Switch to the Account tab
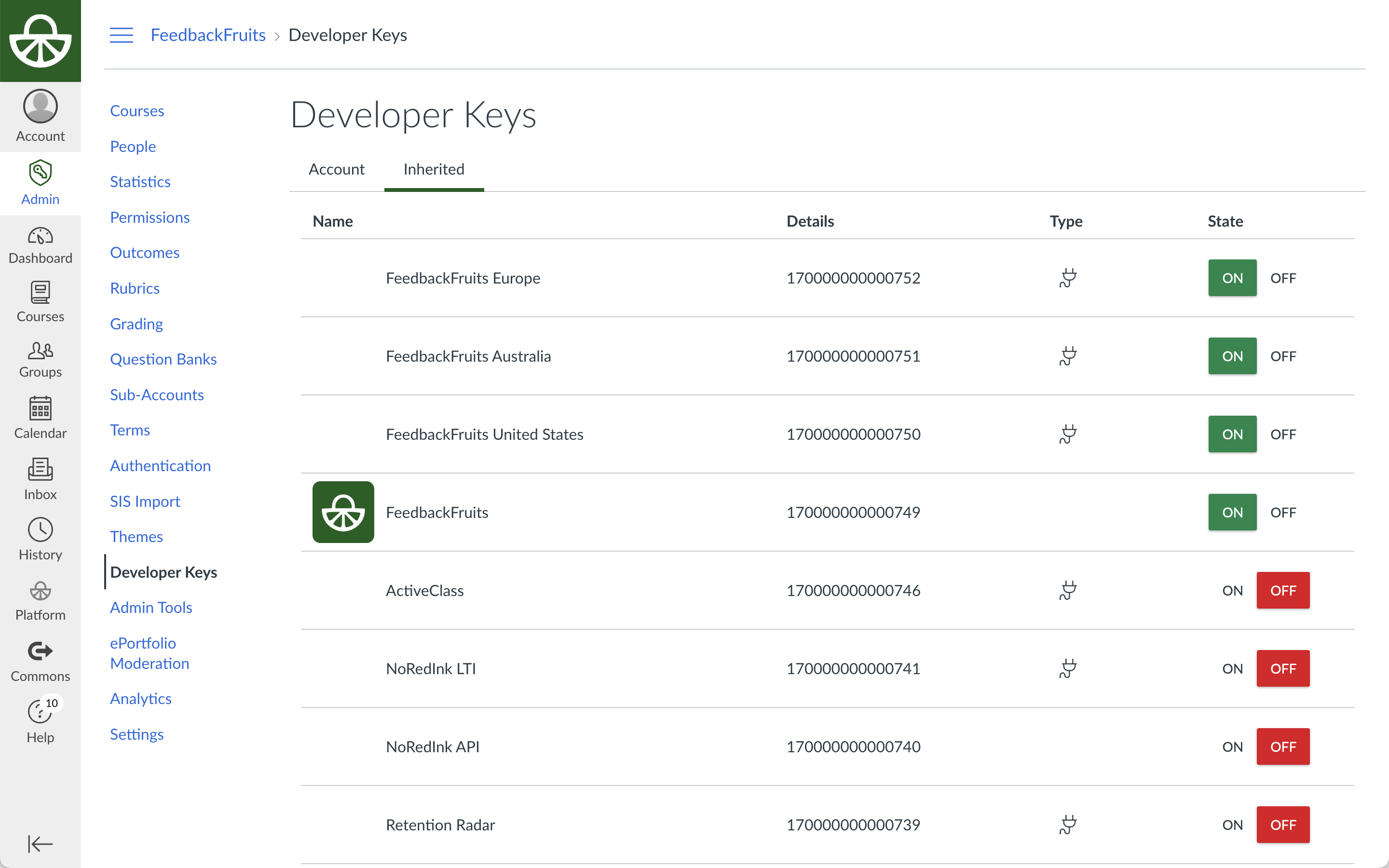 336,169
